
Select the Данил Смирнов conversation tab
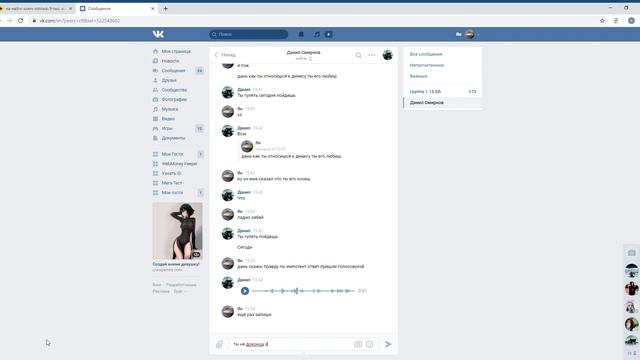(x=442, y=103)
